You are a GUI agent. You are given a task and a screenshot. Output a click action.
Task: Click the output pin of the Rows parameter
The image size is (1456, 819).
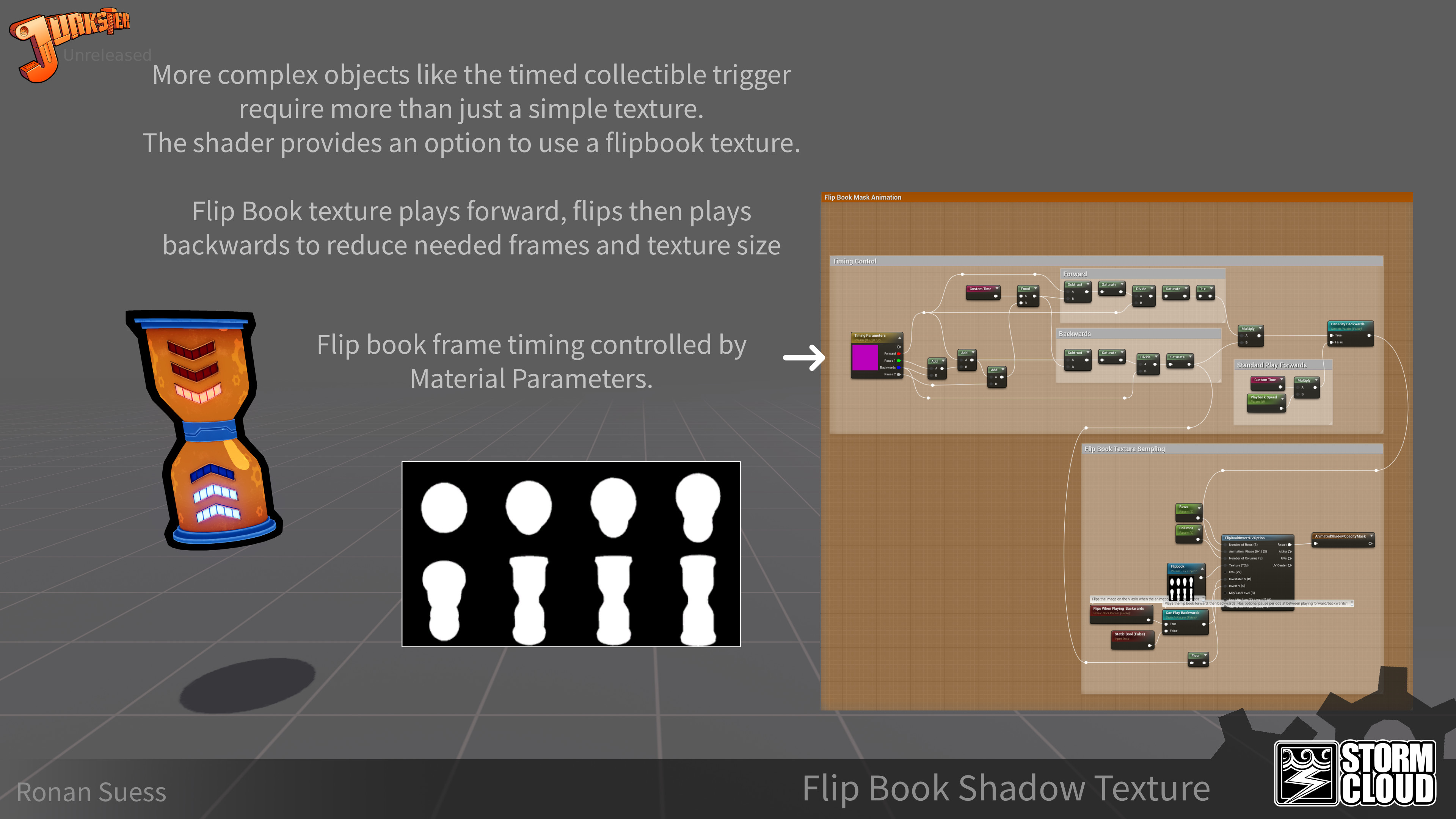[1198, 518]
